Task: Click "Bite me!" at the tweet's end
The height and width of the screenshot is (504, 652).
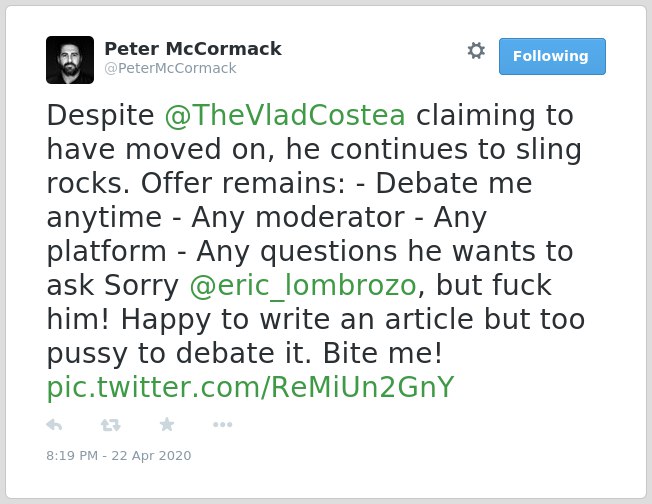Action: pos(383,353)
